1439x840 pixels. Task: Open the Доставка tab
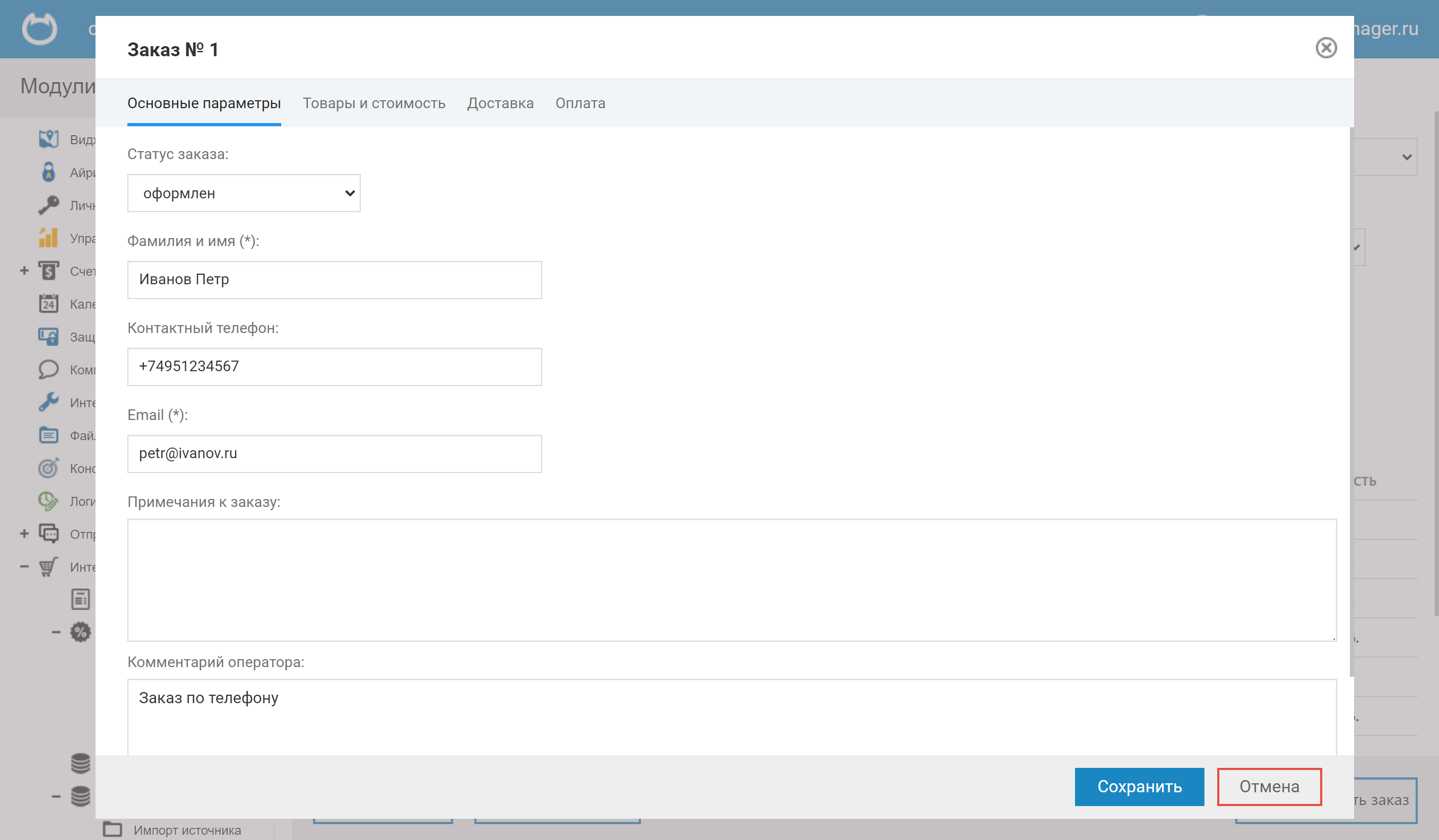500,103
